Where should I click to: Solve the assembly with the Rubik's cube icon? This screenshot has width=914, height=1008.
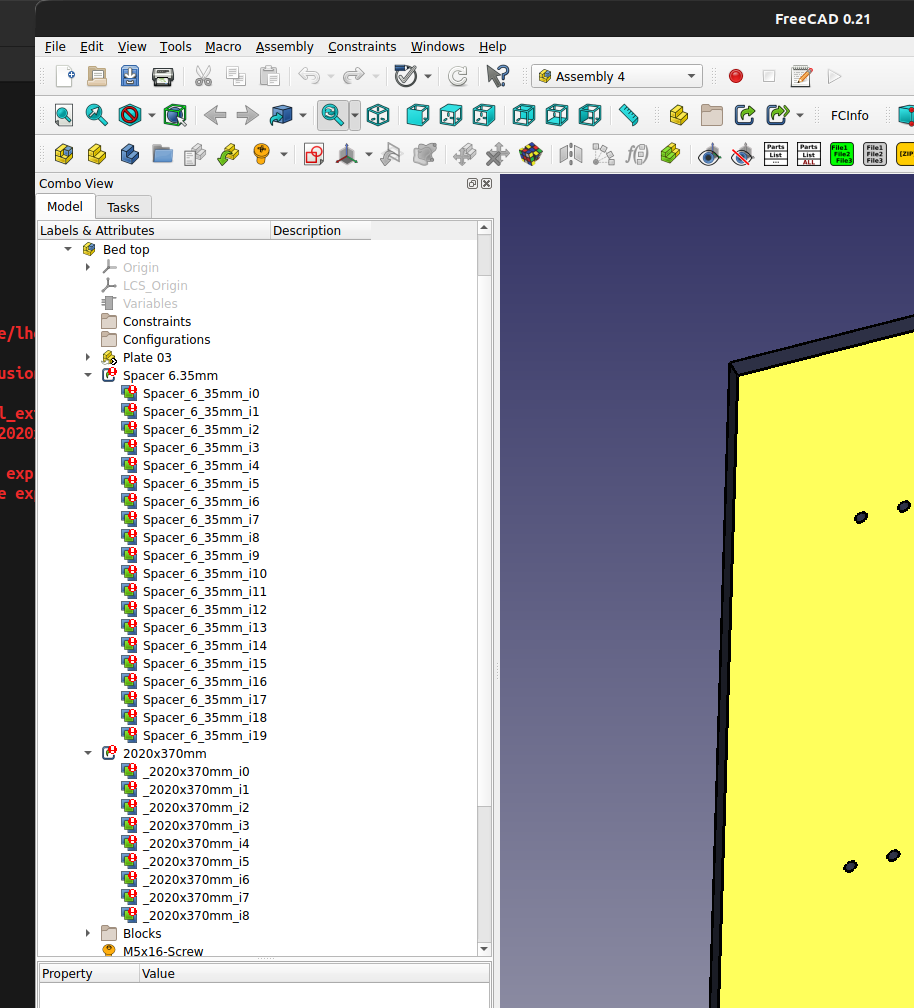click(530, 154)
